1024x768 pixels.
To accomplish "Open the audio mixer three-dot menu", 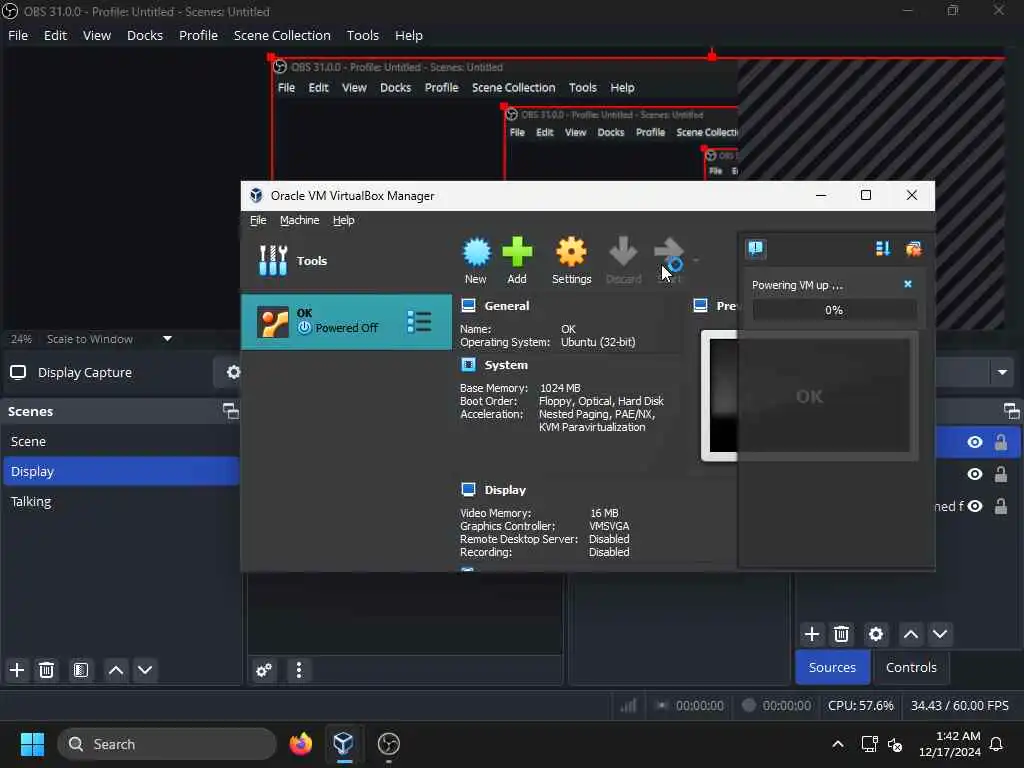I will coord(299,670).
